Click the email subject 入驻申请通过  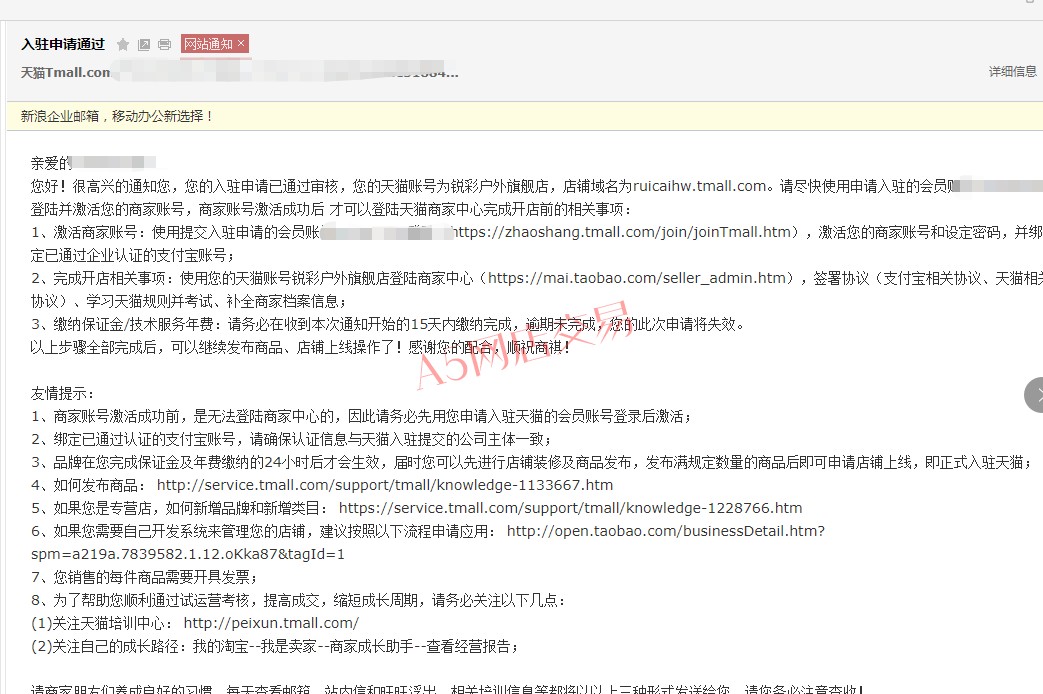coord(63,45)
